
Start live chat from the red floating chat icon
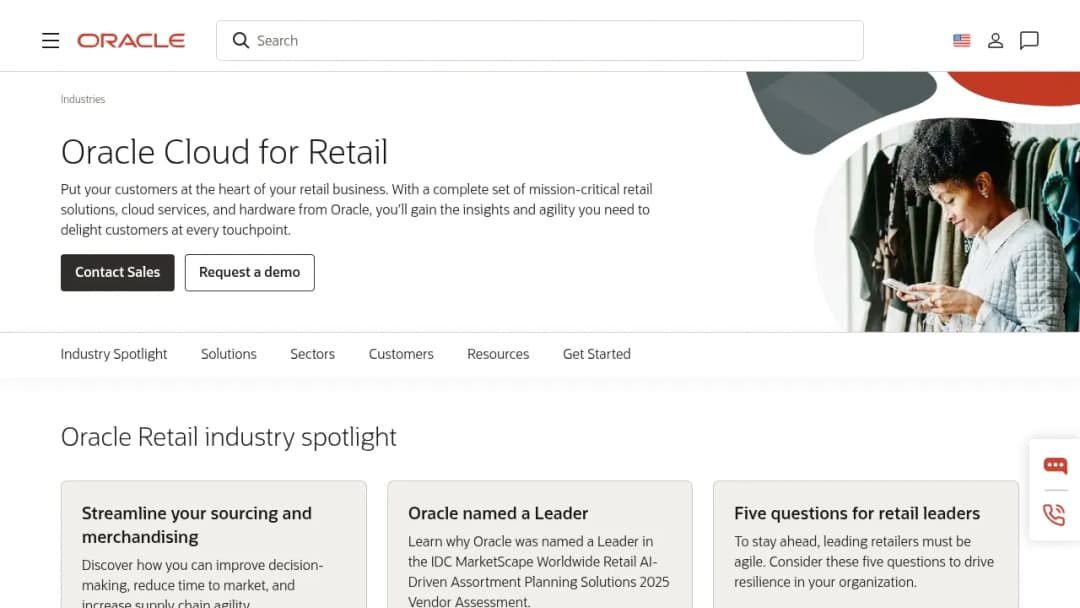pos(1055,466)
